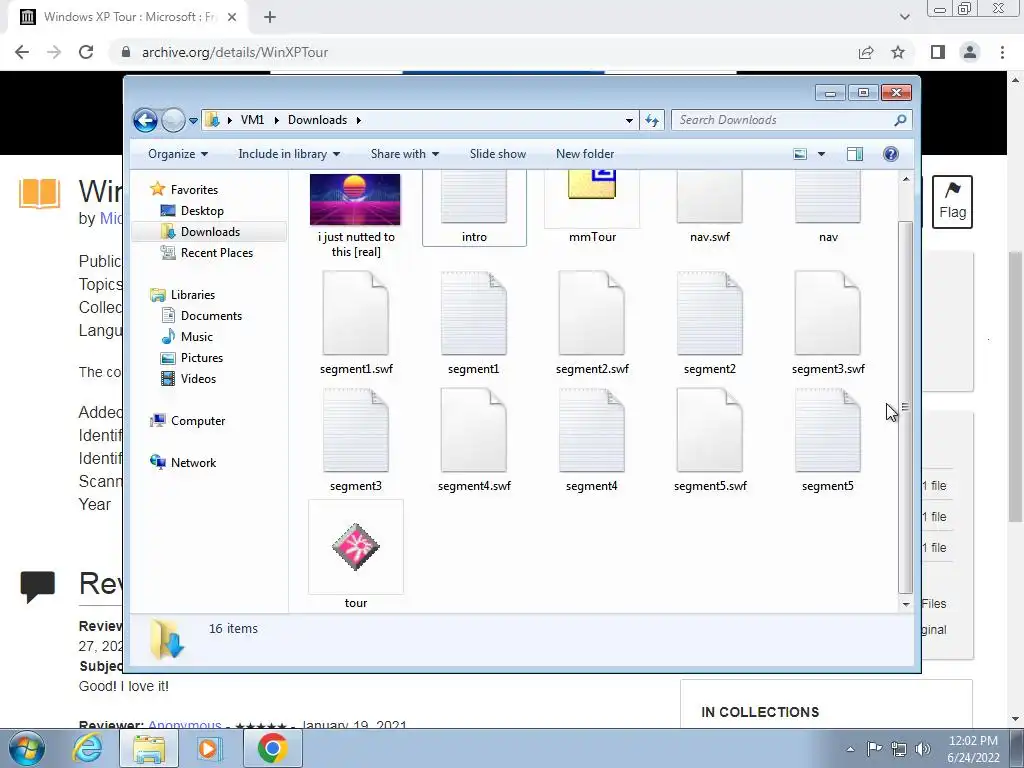Open Windows Media Player from taskbar
Image resolution: width=1024 pixels, height=768 pixels.
(x=210, y=748)
